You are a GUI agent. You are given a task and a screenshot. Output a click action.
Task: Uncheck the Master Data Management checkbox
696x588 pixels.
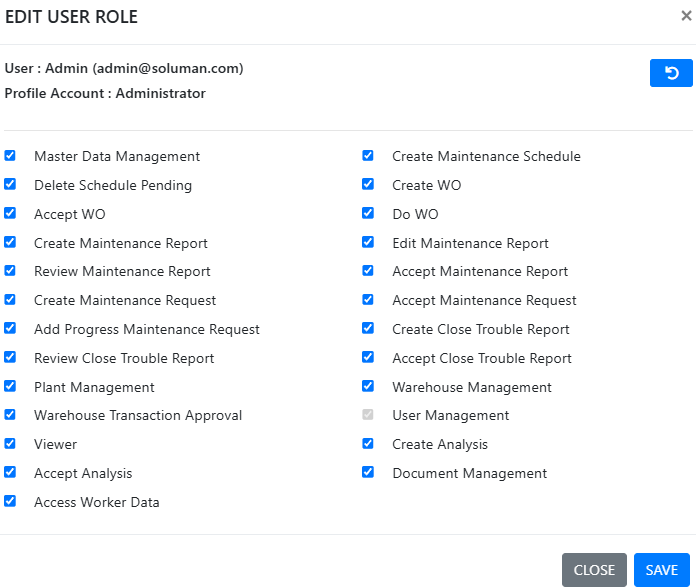coord(10,156)
